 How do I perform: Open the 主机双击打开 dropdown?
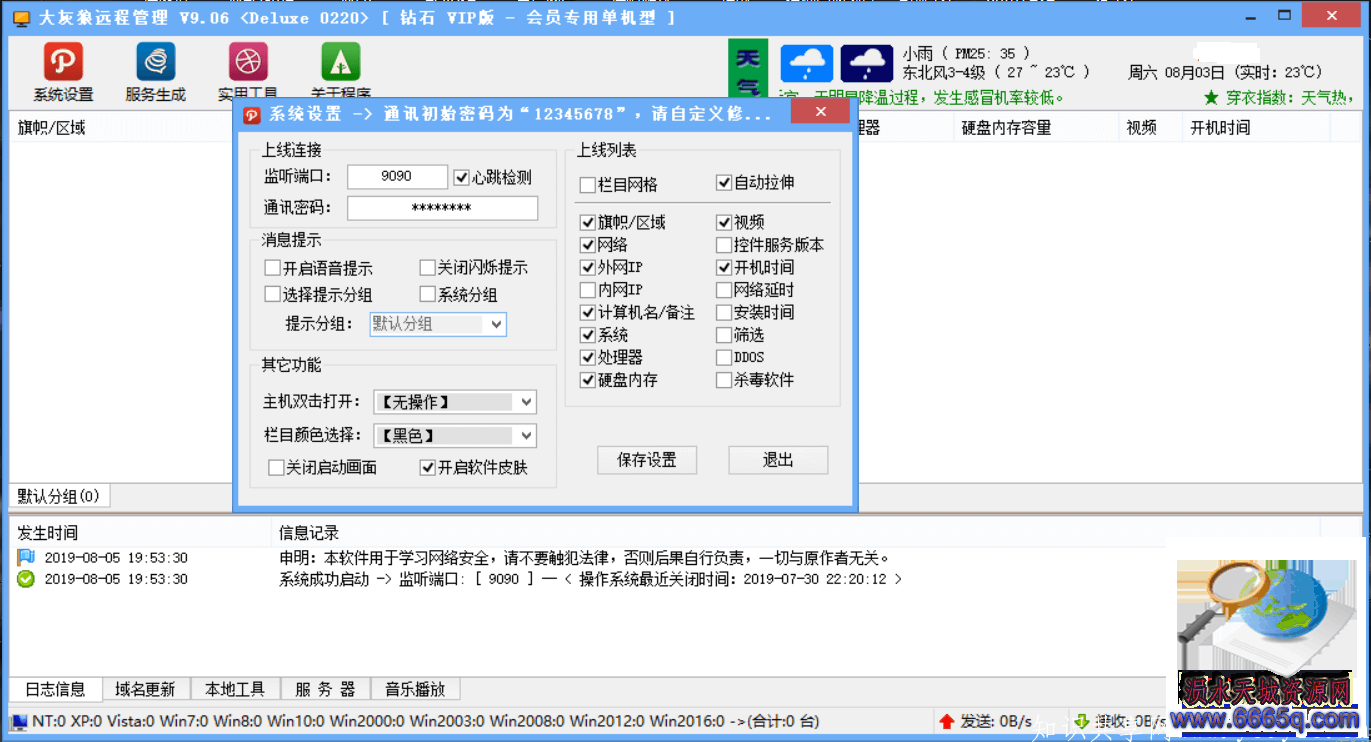coord(455,402)
